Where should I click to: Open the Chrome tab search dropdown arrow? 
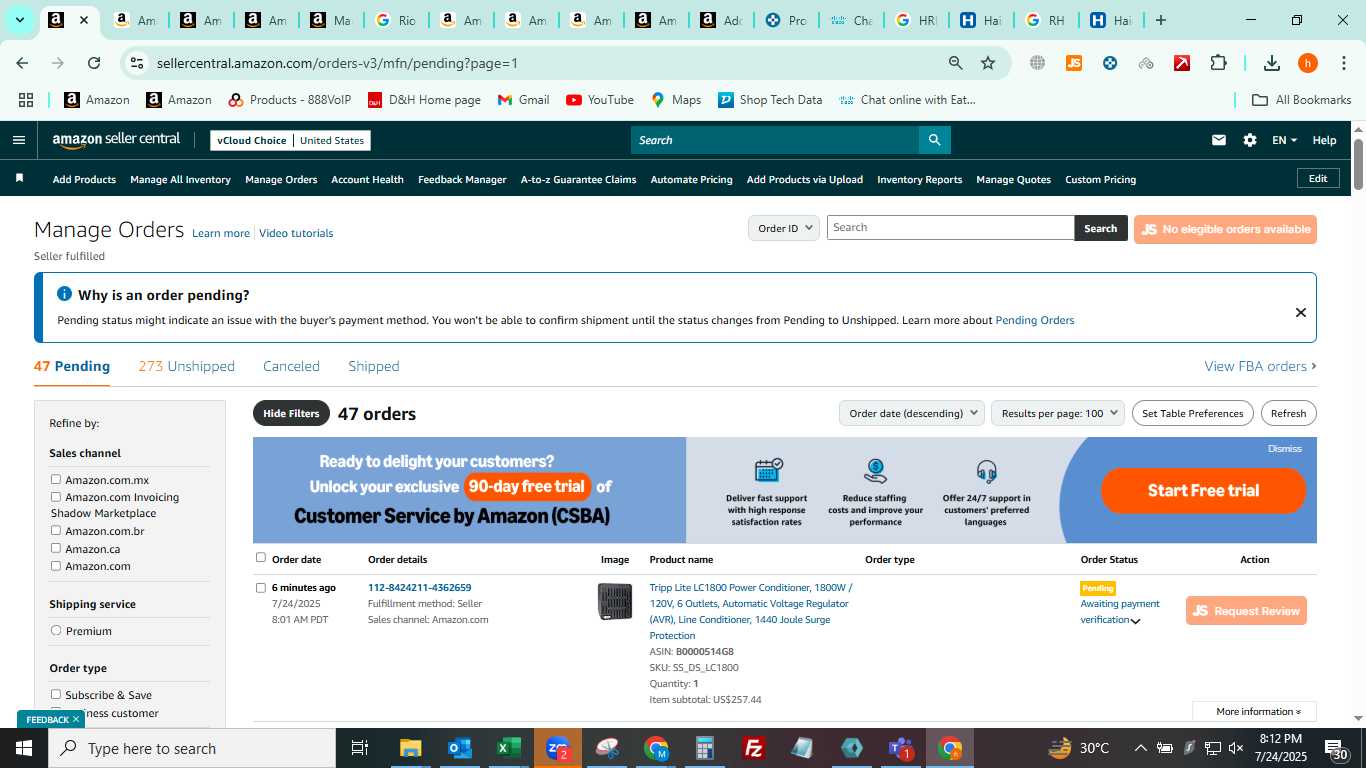[x=19, y=20]
